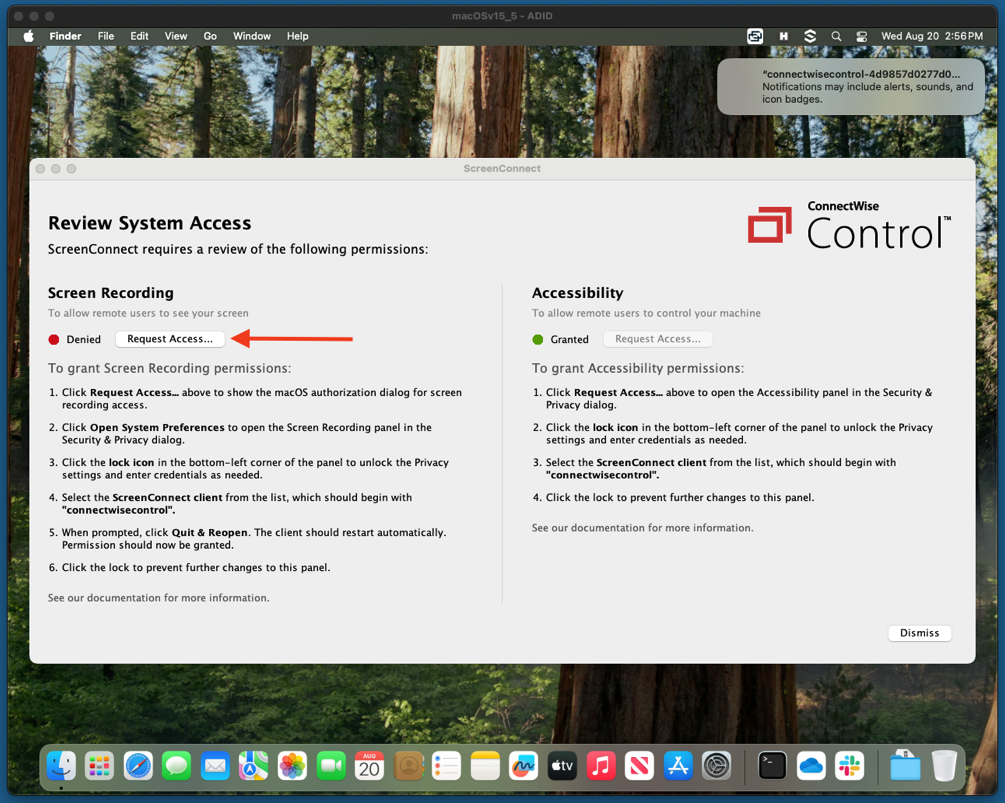Open the Apple TV app in Dock
1005x803 pixels.
tap(562, 766)
